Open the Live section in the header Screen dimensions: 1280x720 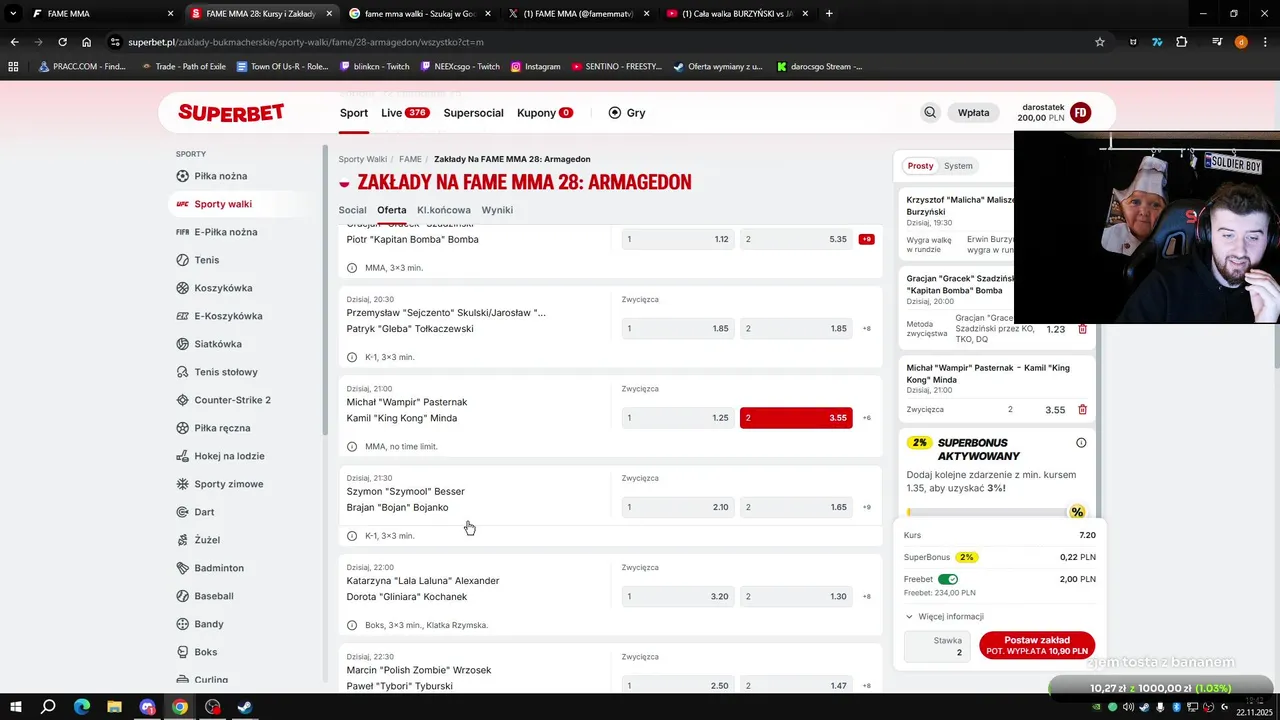pos(405,113)
